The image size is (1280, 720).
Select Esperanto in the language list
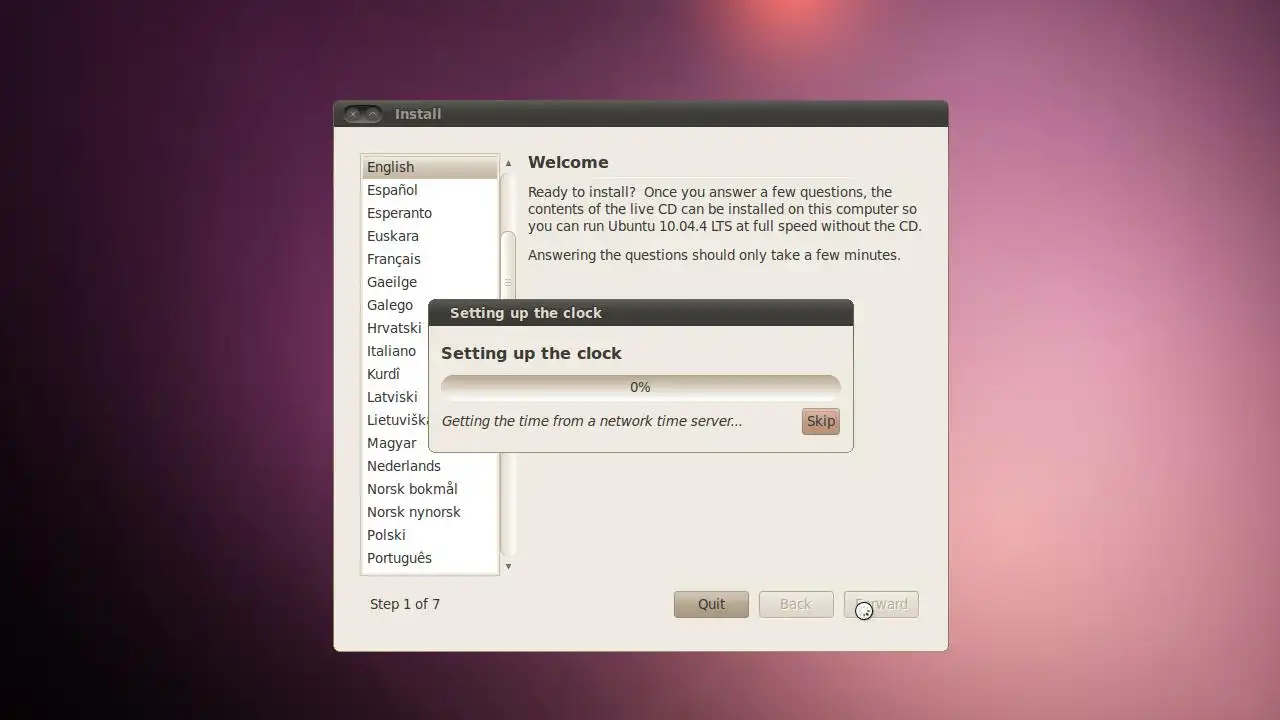coord(429,213)
